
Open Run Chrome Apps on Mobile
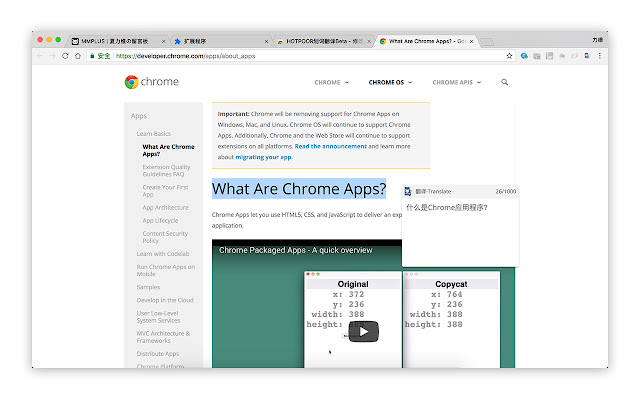coord(166,270)
